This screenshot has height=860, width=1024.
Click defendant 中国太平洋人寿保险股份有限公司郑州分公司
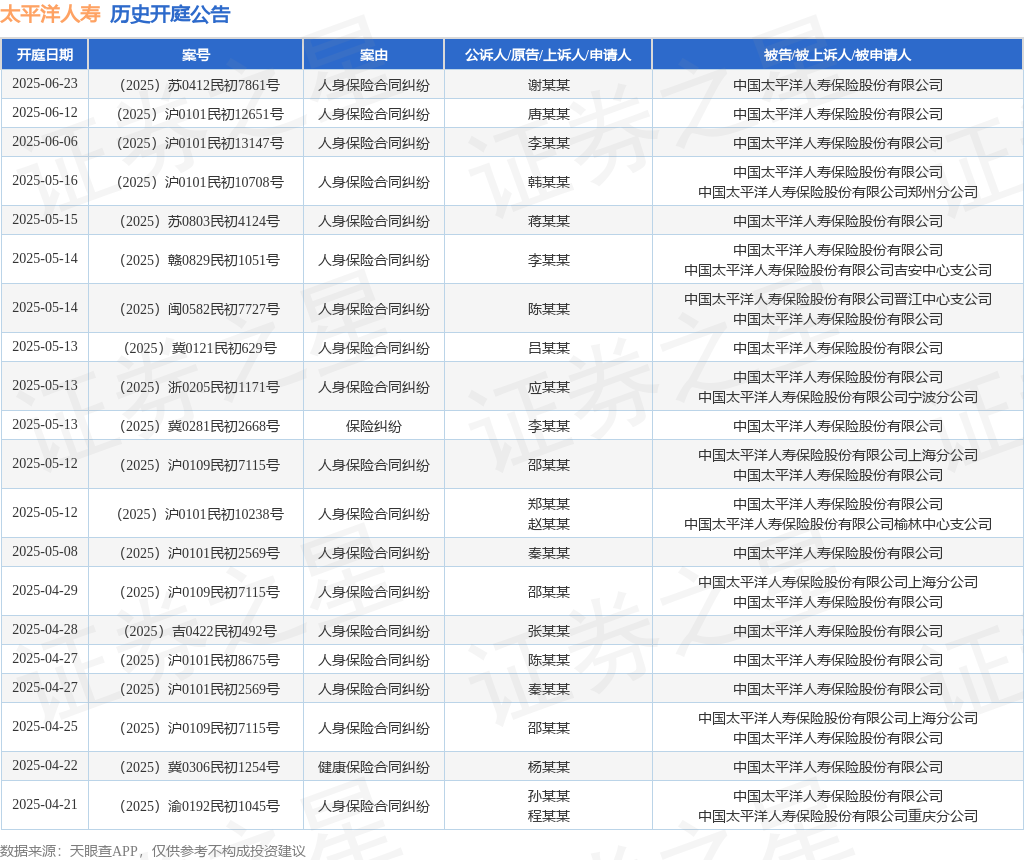(838, 192)
